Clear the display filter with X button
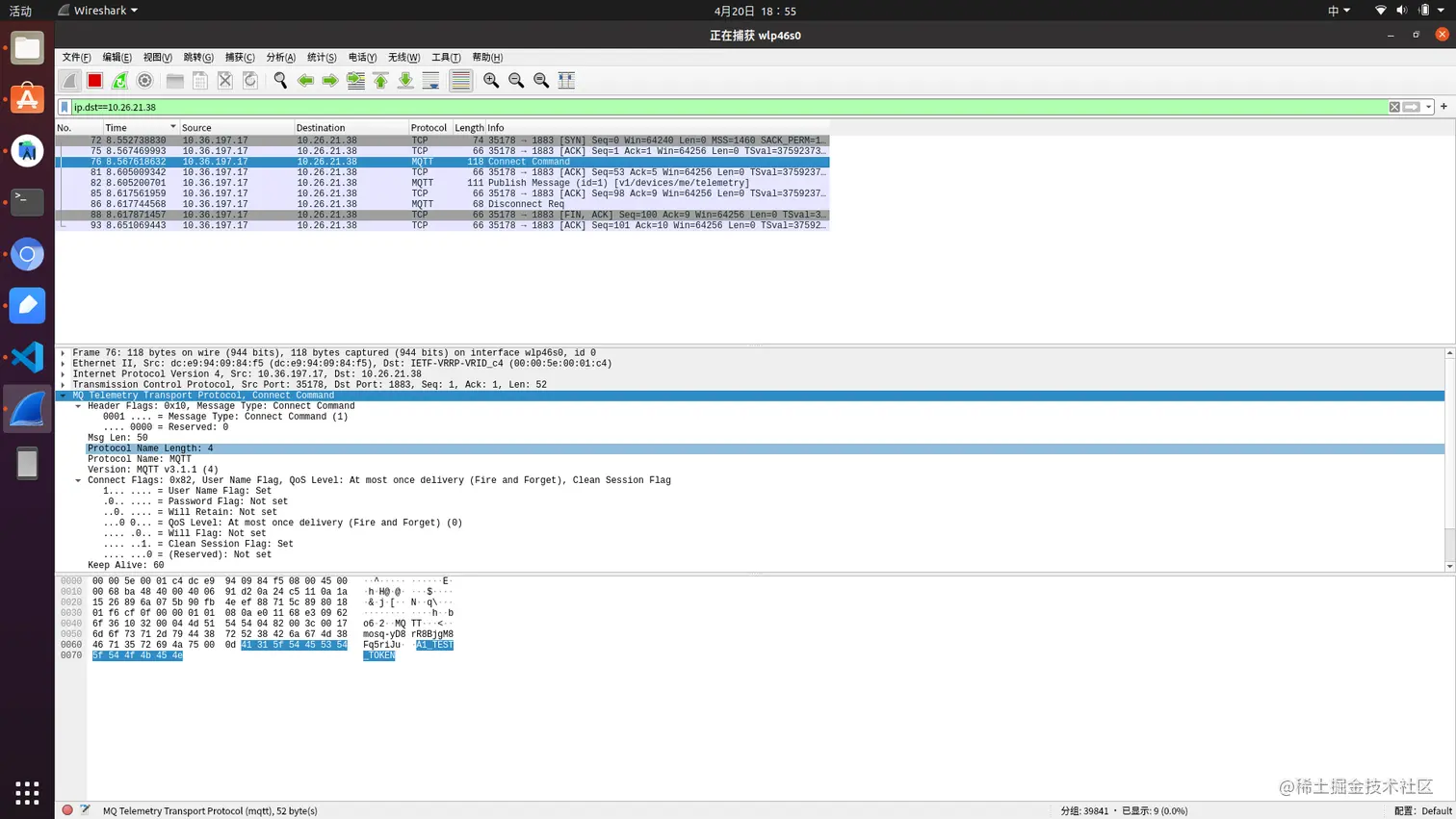Screen dimensions: 1456x819 [x=1393, y=107]
